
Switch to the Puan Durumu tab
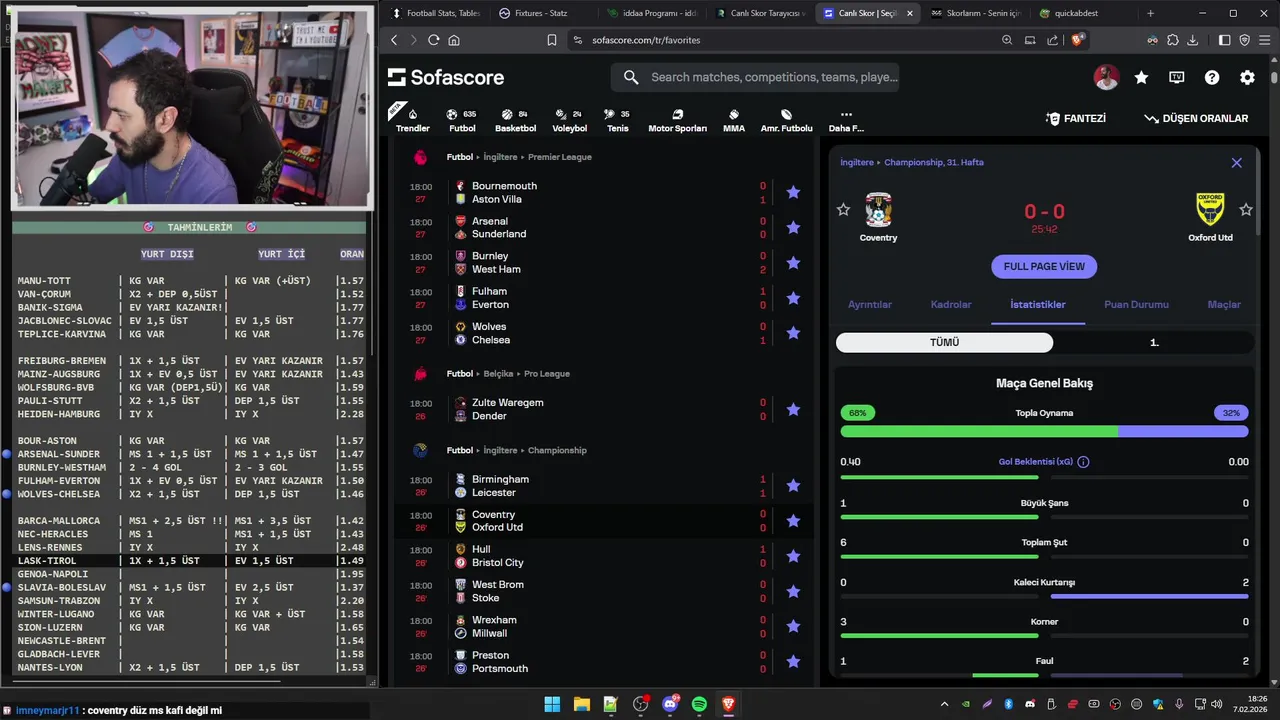pos(1136,304)
